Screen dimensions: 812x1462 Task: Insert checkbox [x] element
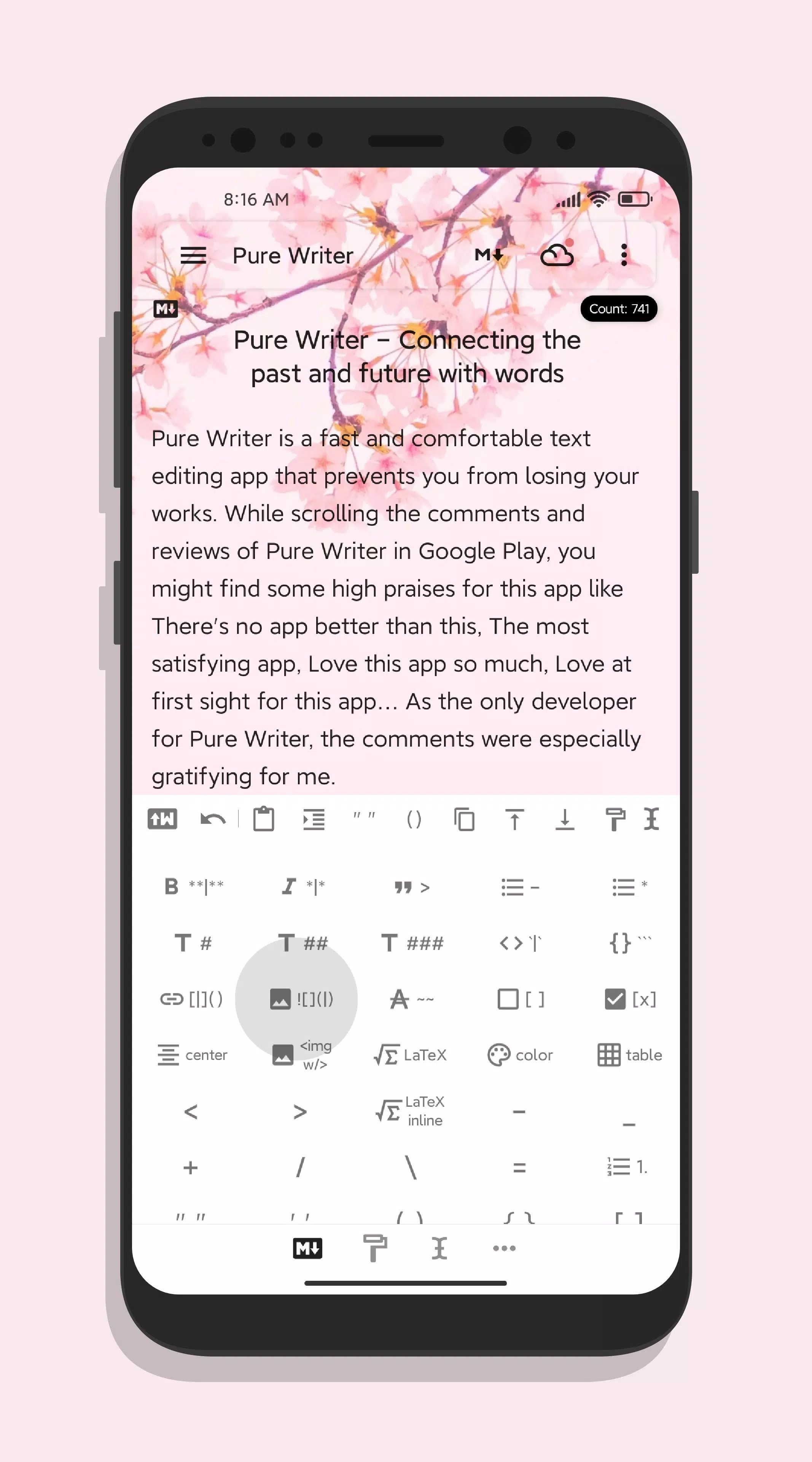click(630, 999)
